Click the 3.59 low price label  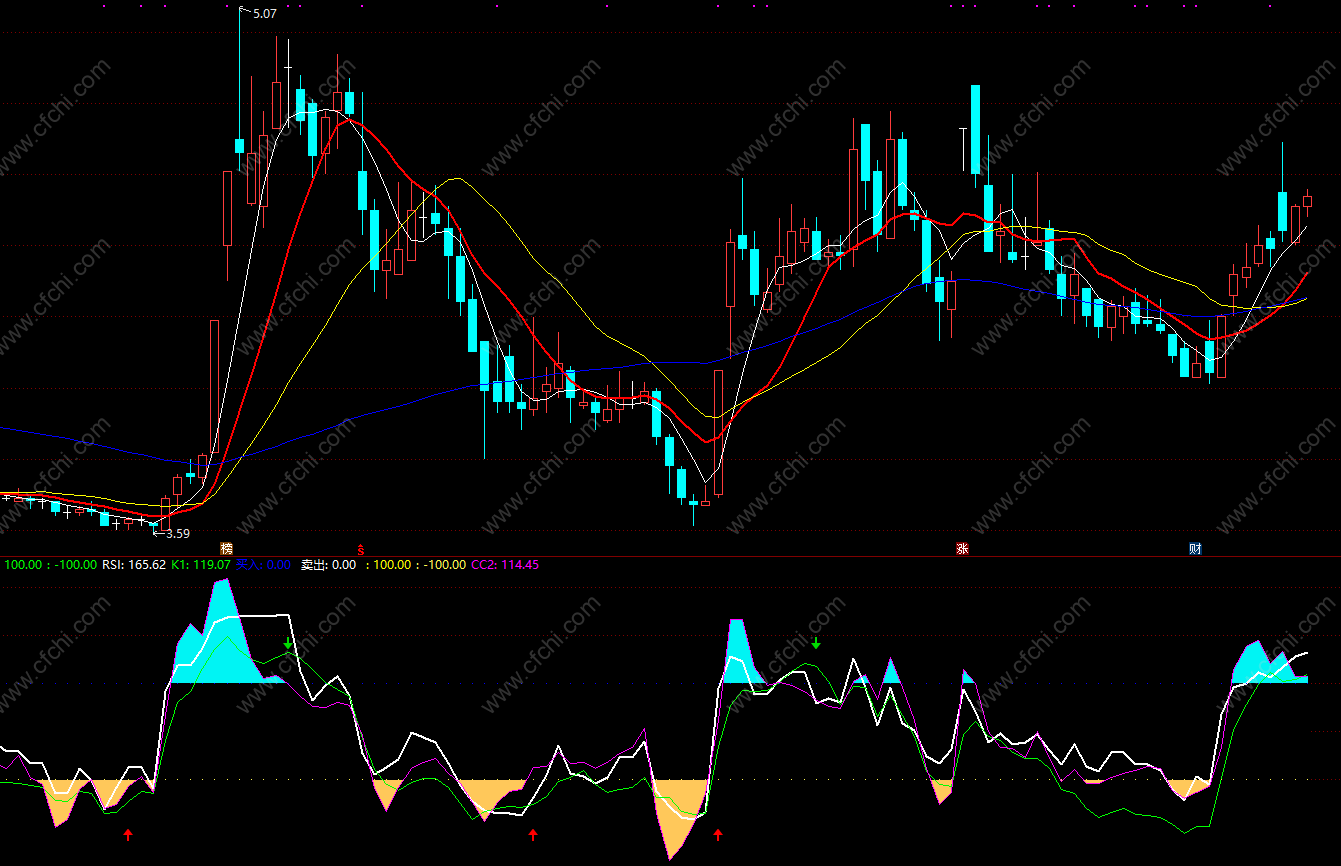pos(178,534)
